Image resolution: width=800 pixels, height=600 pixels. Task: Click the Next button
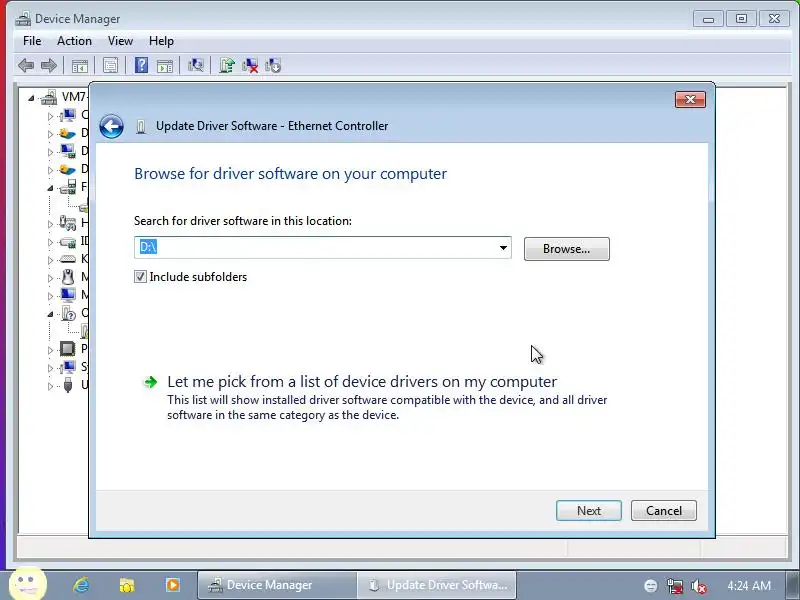[x=589, y=511]
